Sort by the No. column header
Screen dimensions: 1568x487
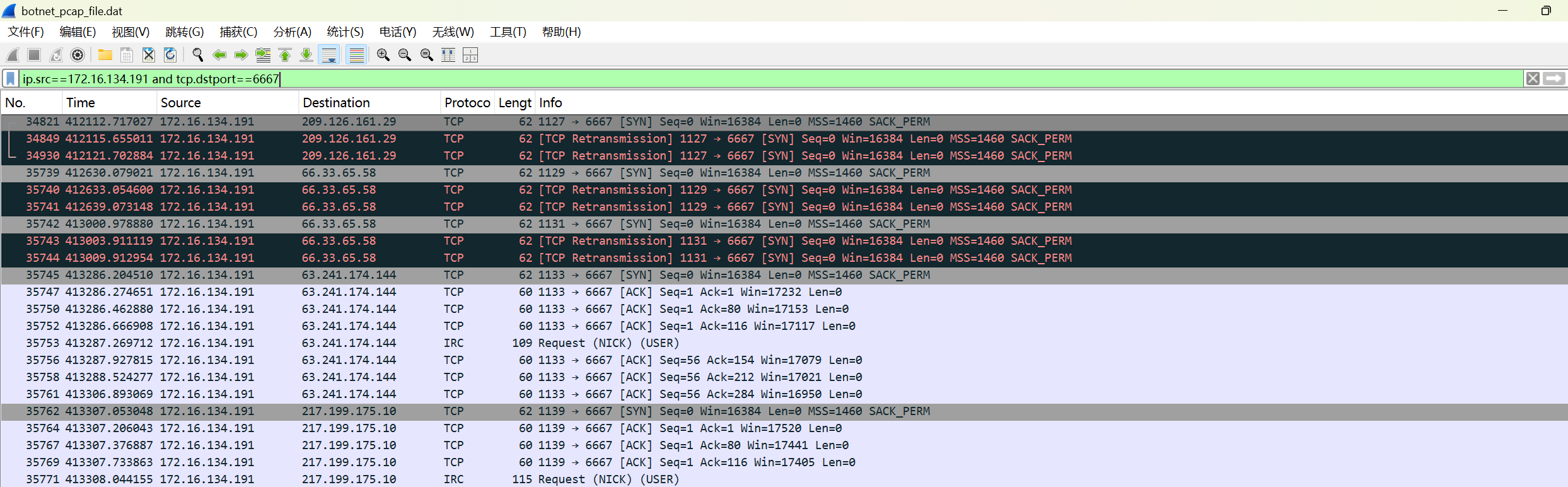[x=32, y=103]
